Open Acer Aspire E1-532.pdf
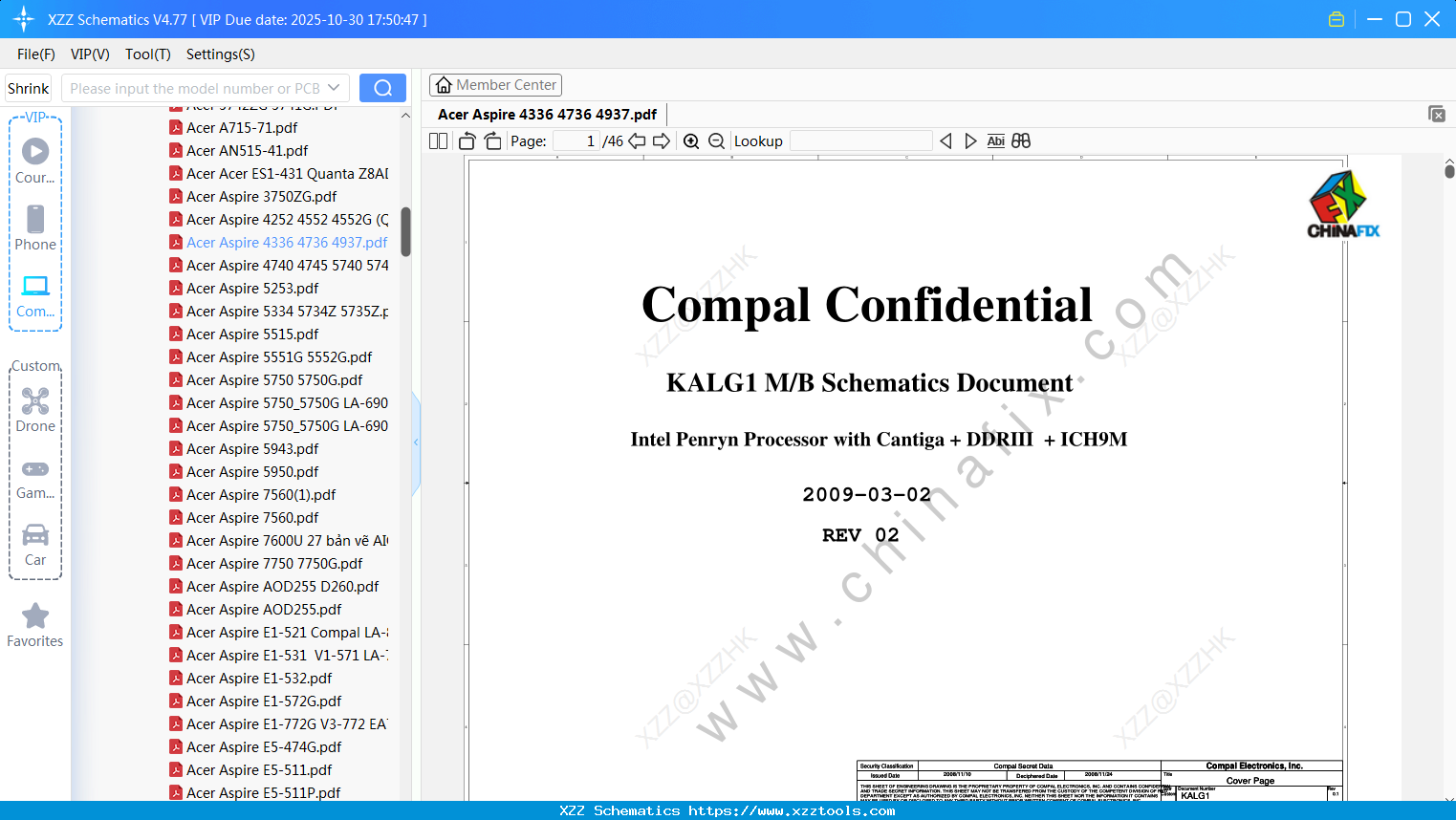 click(x=259, y=678)
